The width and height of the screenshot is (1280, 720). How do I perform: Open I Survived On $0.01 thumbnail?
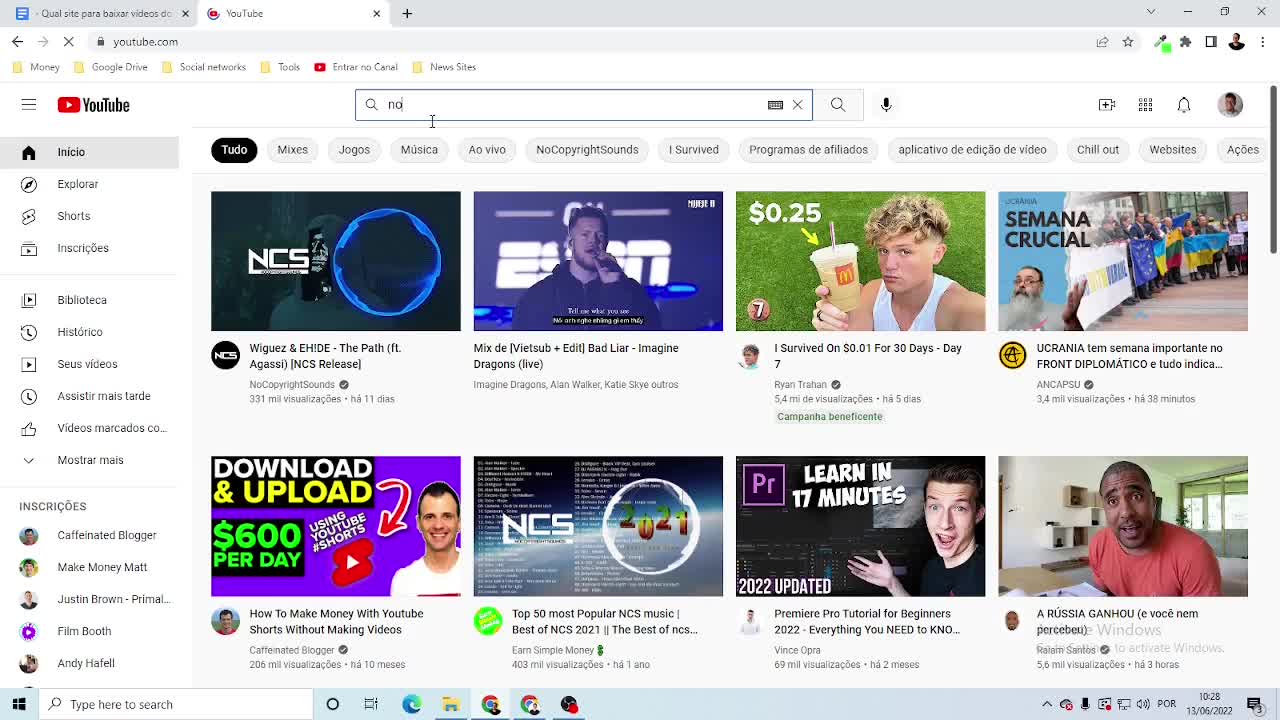860,261
